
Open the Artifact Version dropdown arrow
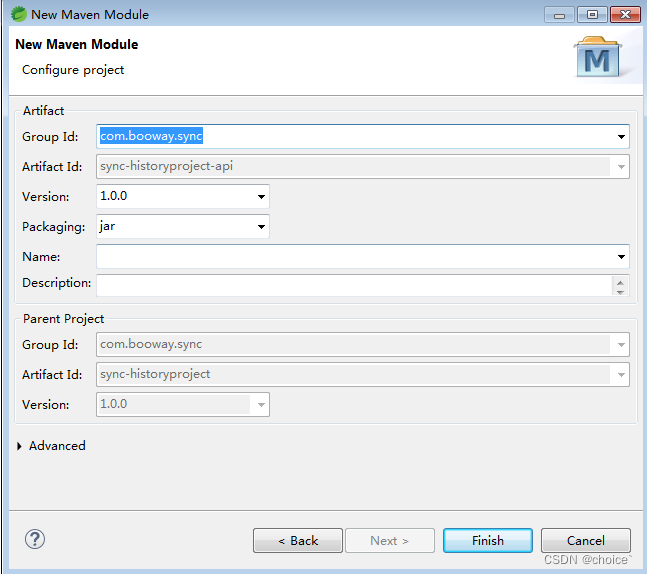261,197
